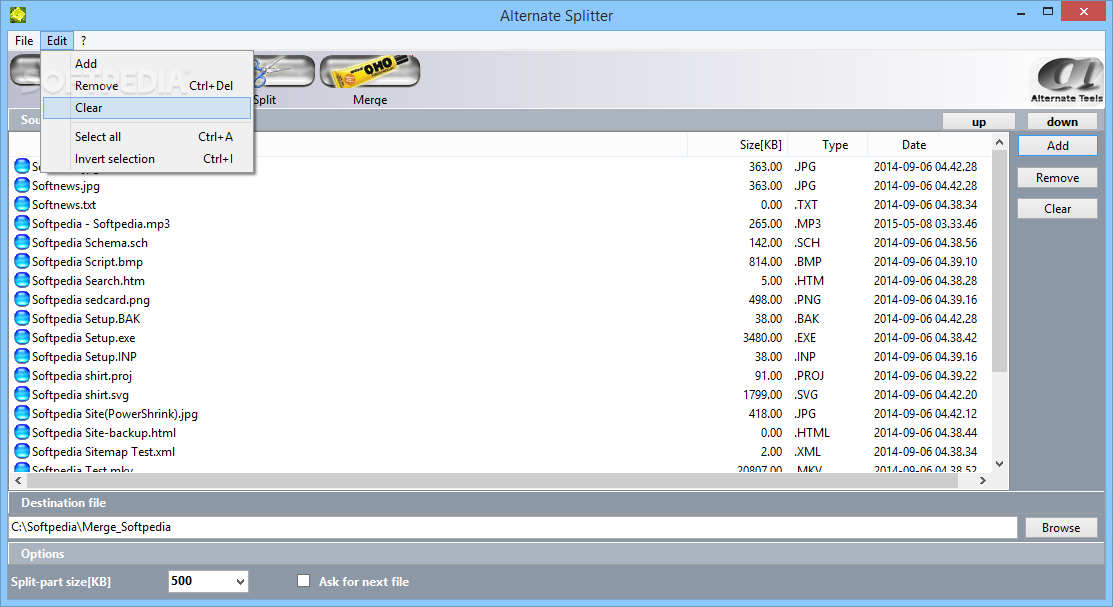Click the icon beside Softpedia Script.bmp
Viewport: 1113px width, 607px height.
pos(22,261)
